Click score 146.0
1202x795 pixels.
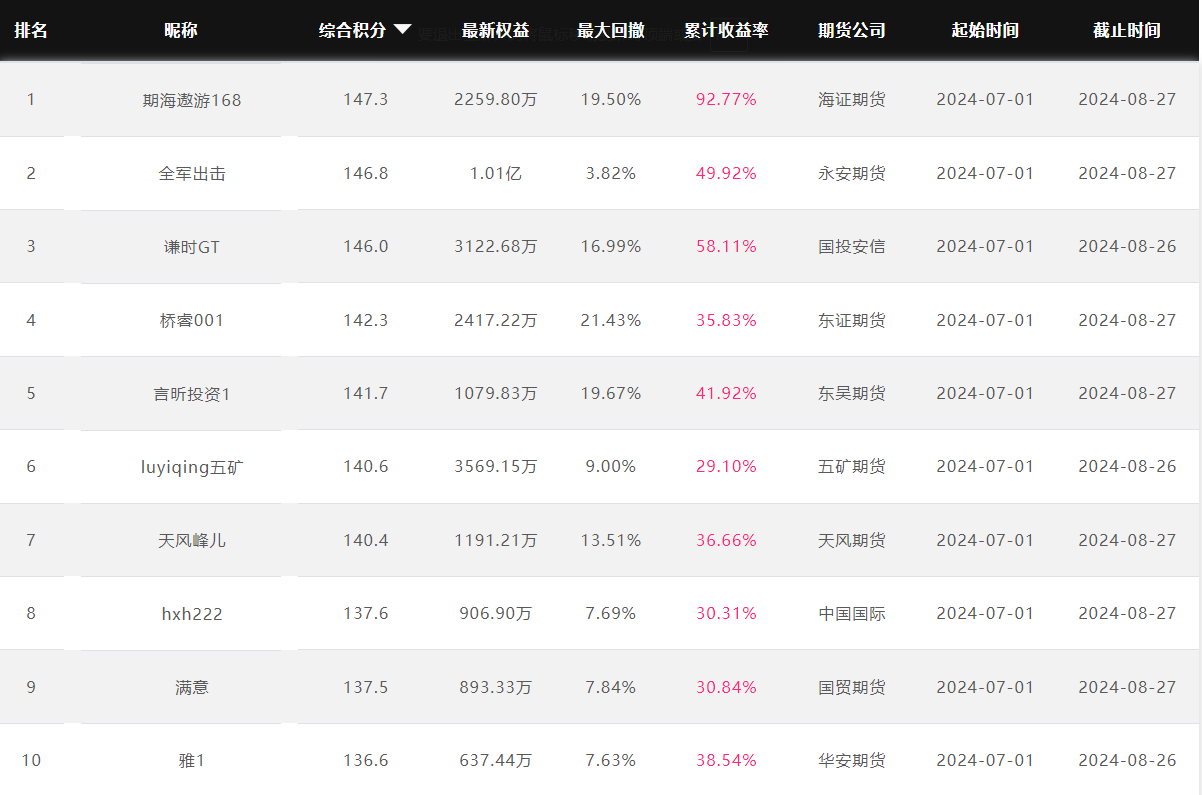tap(365, 246)
